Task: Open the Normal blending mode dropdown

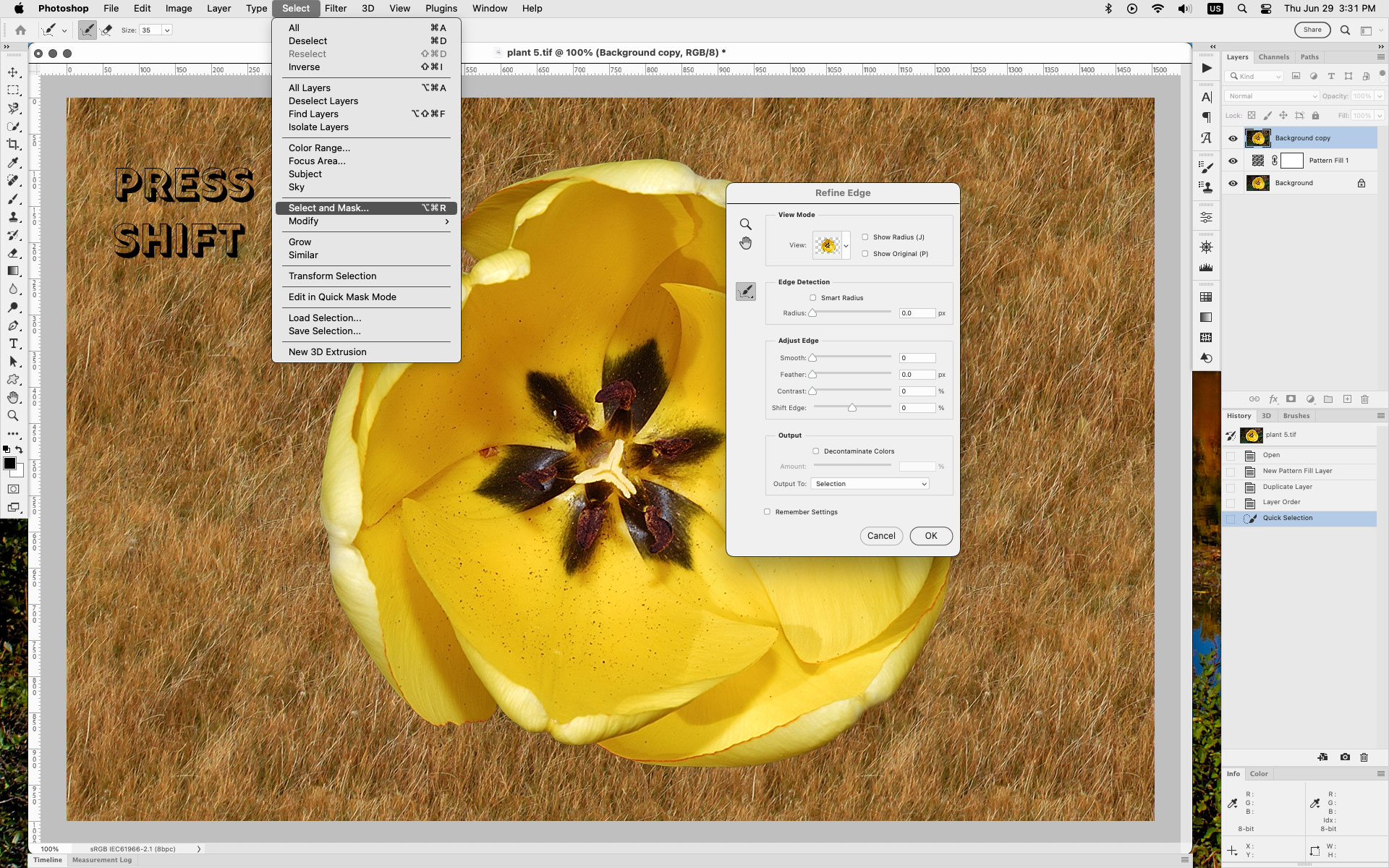Action: click(x=1271, y=95)
